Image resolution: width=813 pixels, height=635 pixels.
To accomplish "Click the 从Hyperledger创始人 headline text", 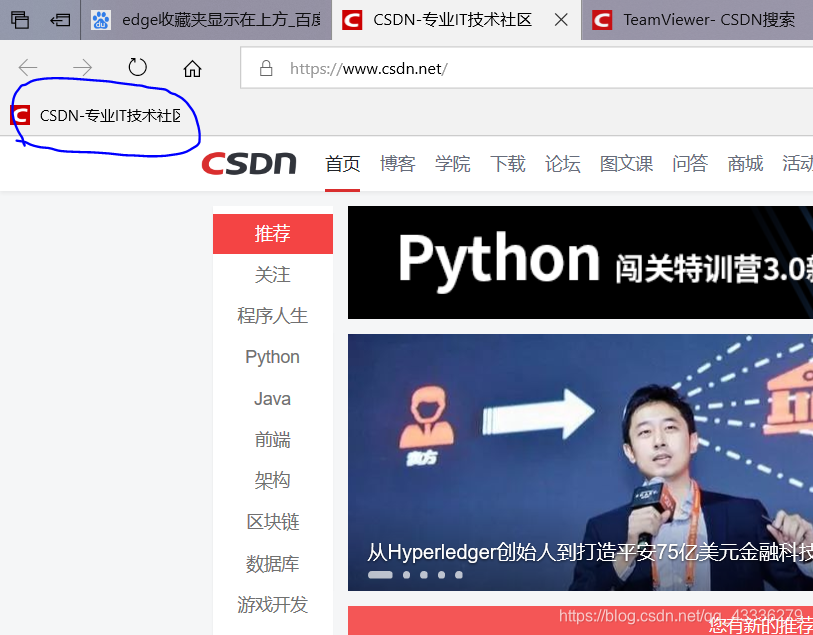I will [x=590, y=553].
